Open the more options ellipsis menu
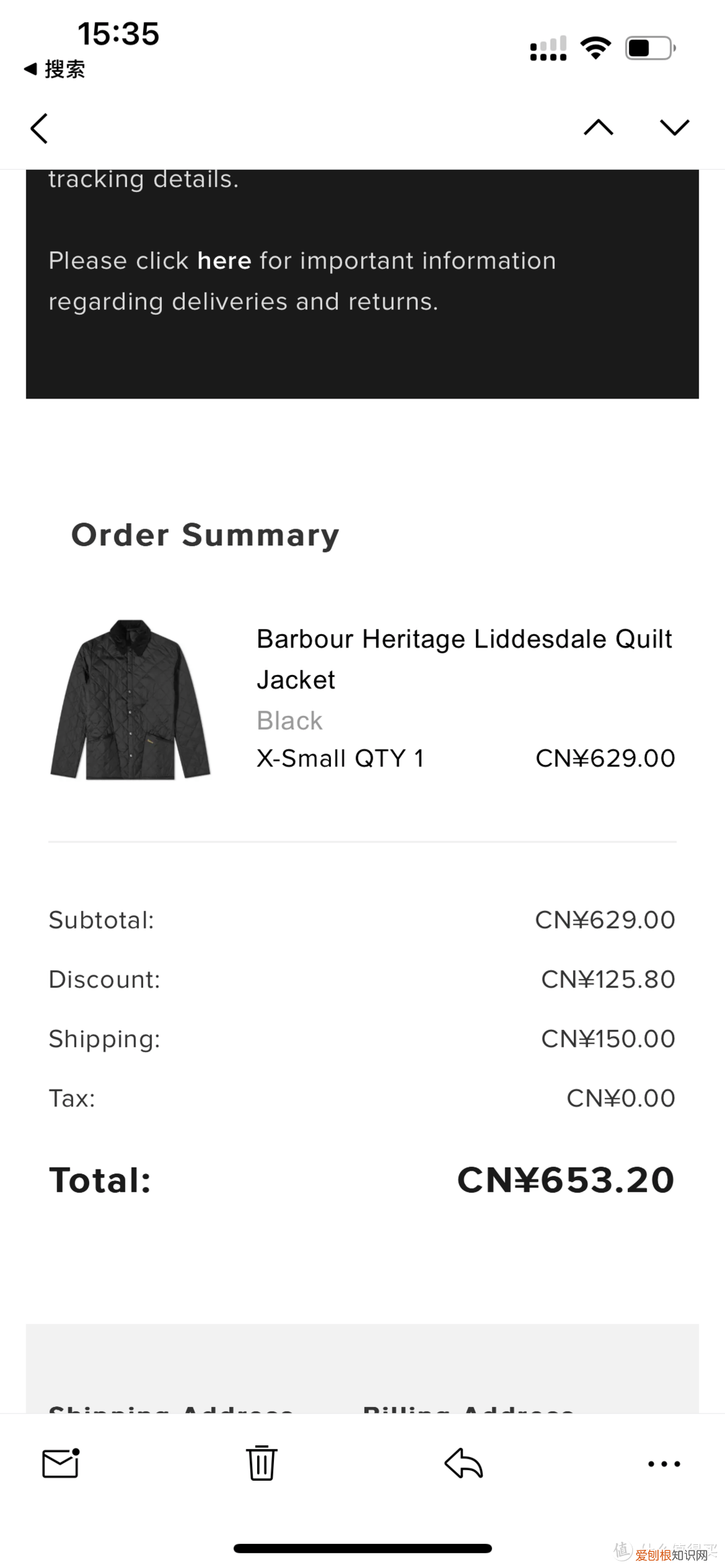The width and height of the screenshot is (725, 1568). (664, 1463)
